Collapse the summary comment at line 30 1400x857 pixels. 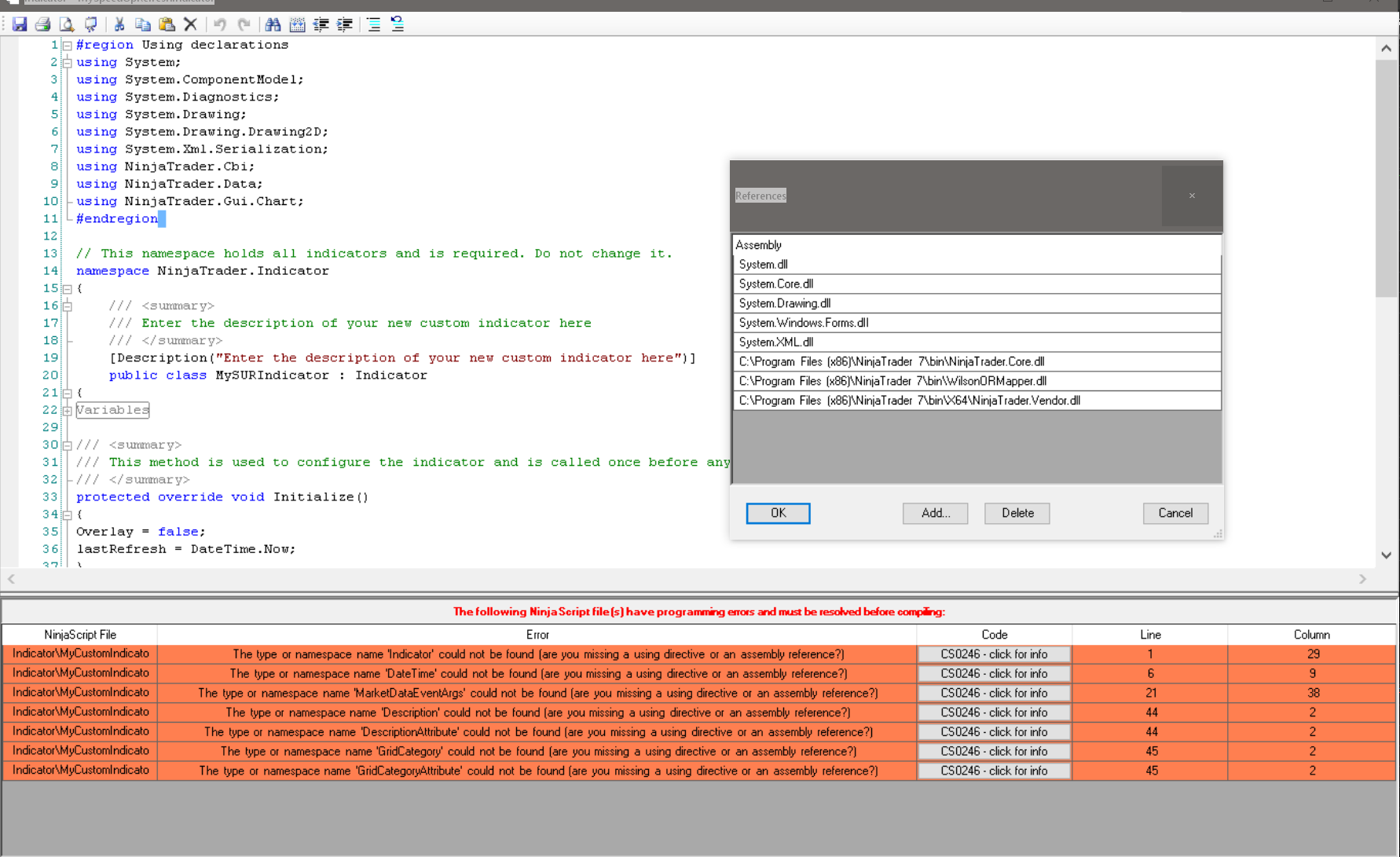pos(68,445)
